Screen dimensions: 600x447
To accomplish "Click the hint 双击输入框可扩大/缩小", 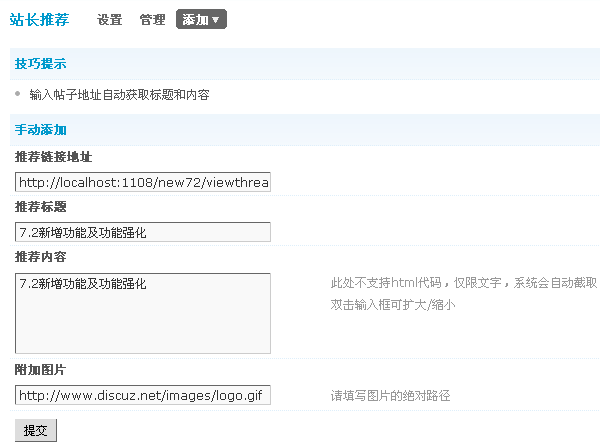I will click(x=392, y=304).
